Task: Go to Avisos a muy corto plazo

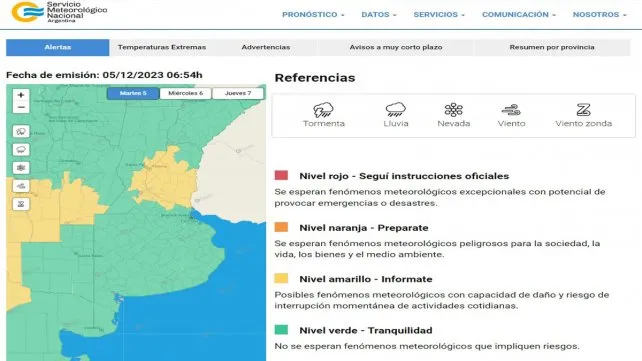Action: click(x=396, y=47)
